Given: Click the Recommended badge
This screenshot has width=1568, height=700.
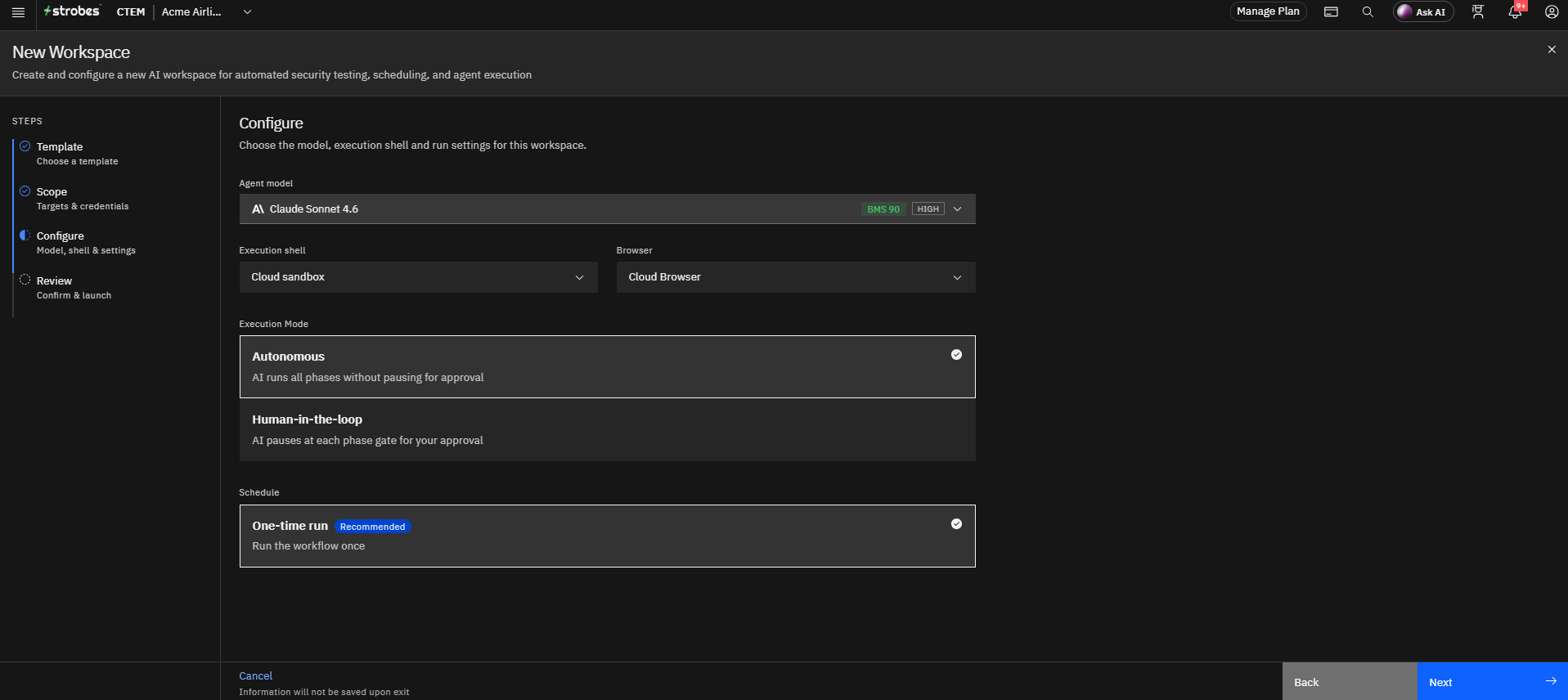Looking at the screenshot, I should click(x=372, y=527).
